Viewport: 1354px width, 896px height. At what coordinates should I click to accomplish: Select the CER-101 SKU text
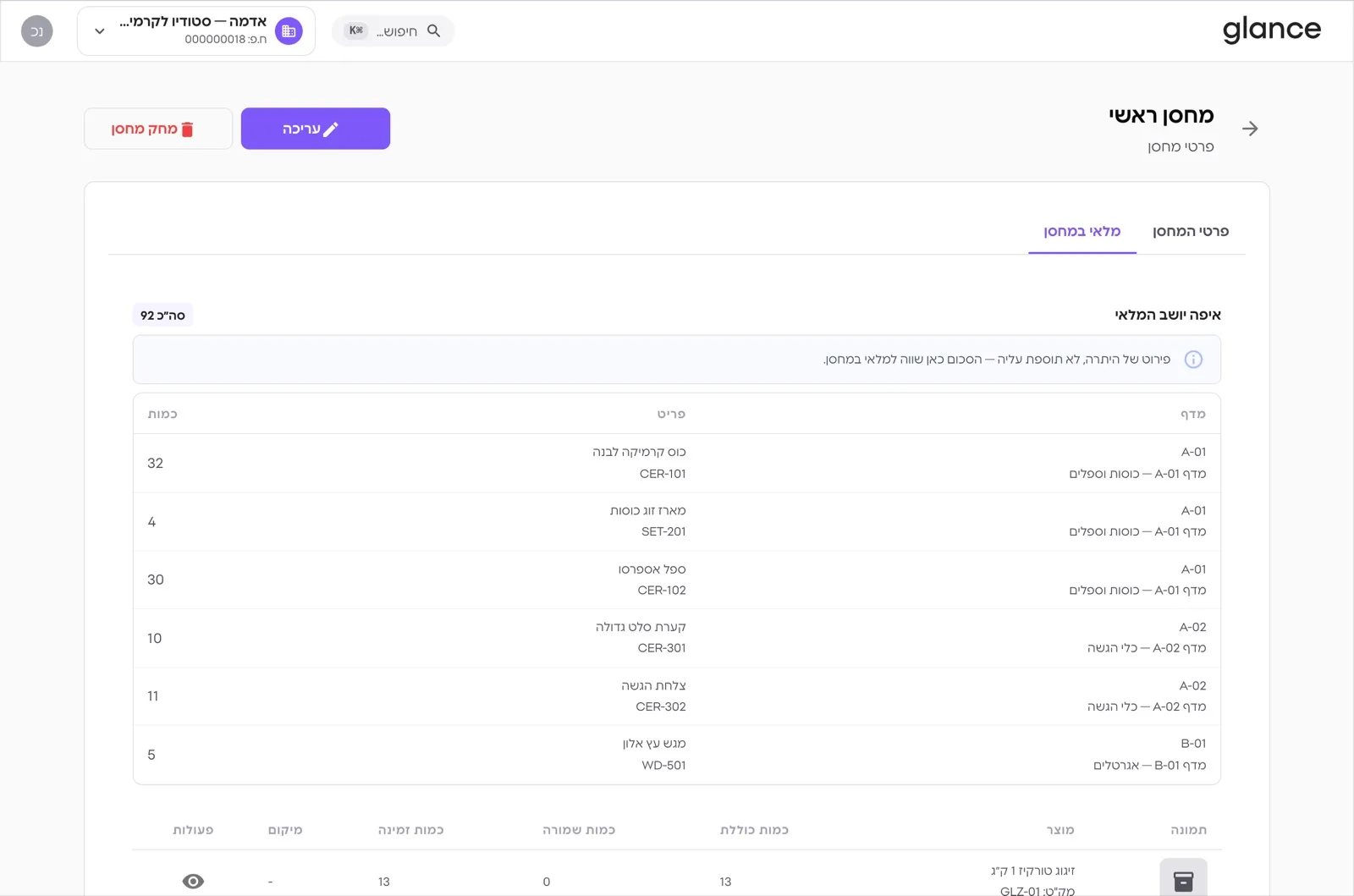click(663, 474)
